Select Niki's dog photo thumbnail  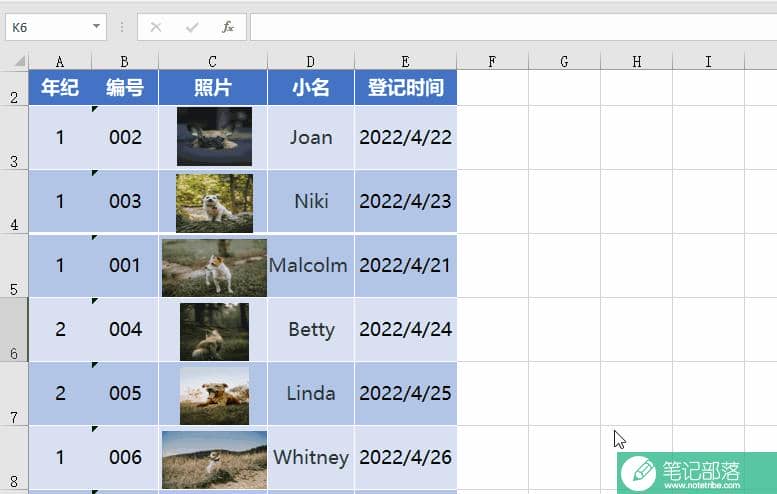(x=214, y=203)
